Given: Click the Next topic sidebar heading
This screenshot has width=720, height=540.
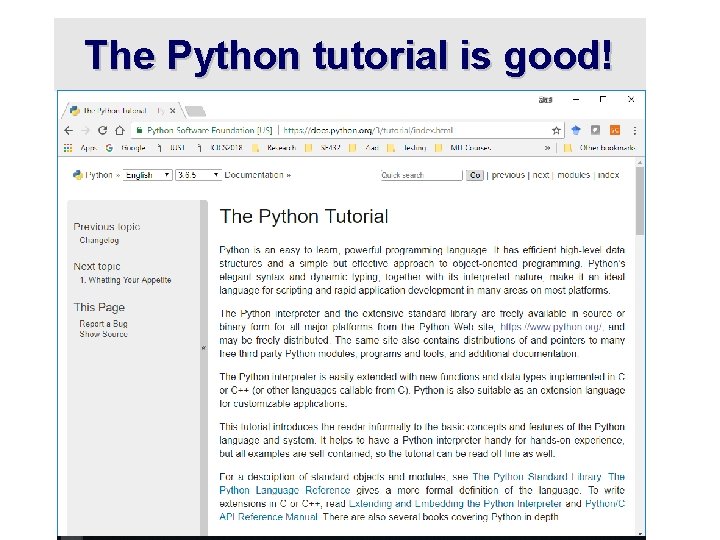Looking at the screenshot, I should (x=97, y=266).
